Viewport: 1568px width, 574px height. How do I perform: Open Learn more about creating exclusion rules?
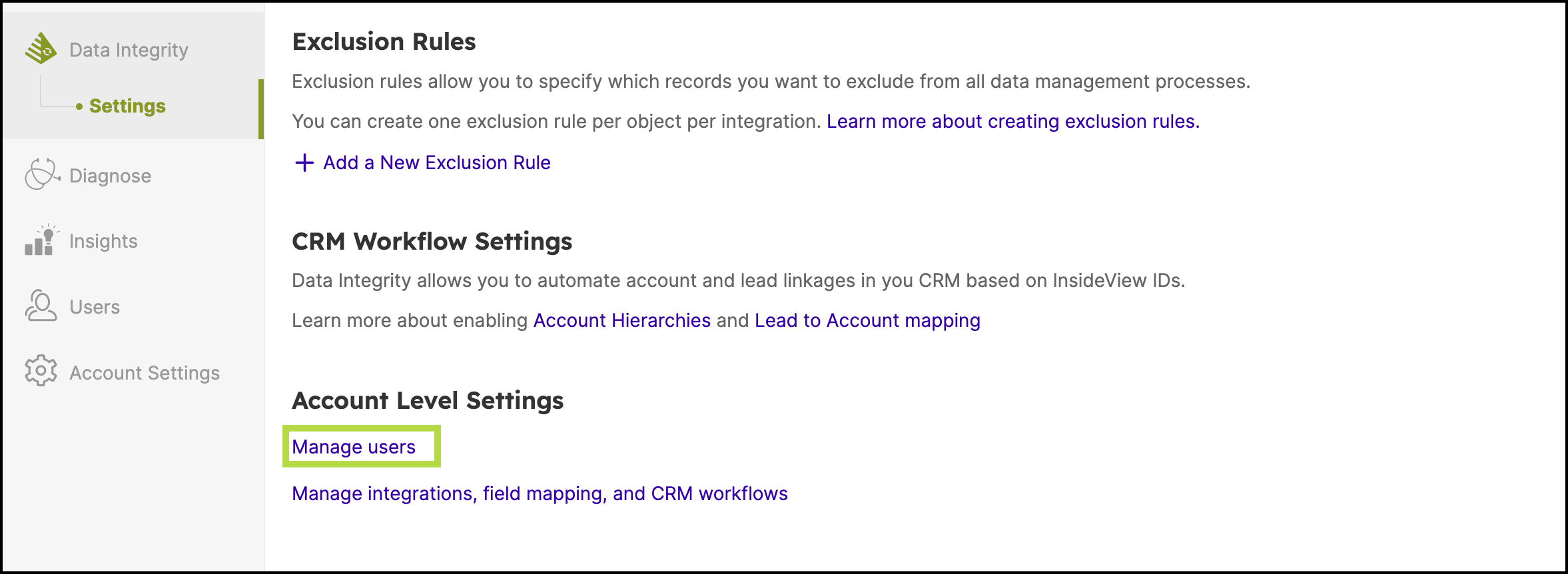click(1013, 121)
